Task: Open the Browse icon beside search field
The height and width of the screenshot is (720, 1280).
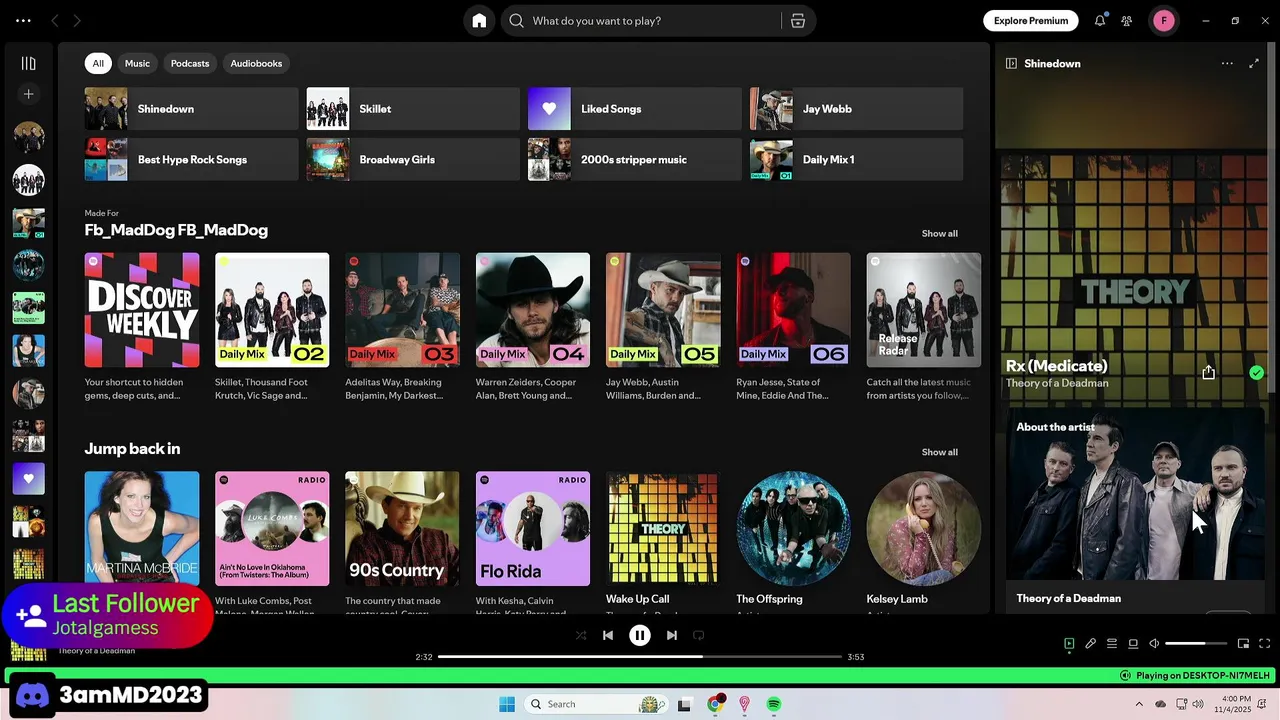Action: tap(797, 20)
